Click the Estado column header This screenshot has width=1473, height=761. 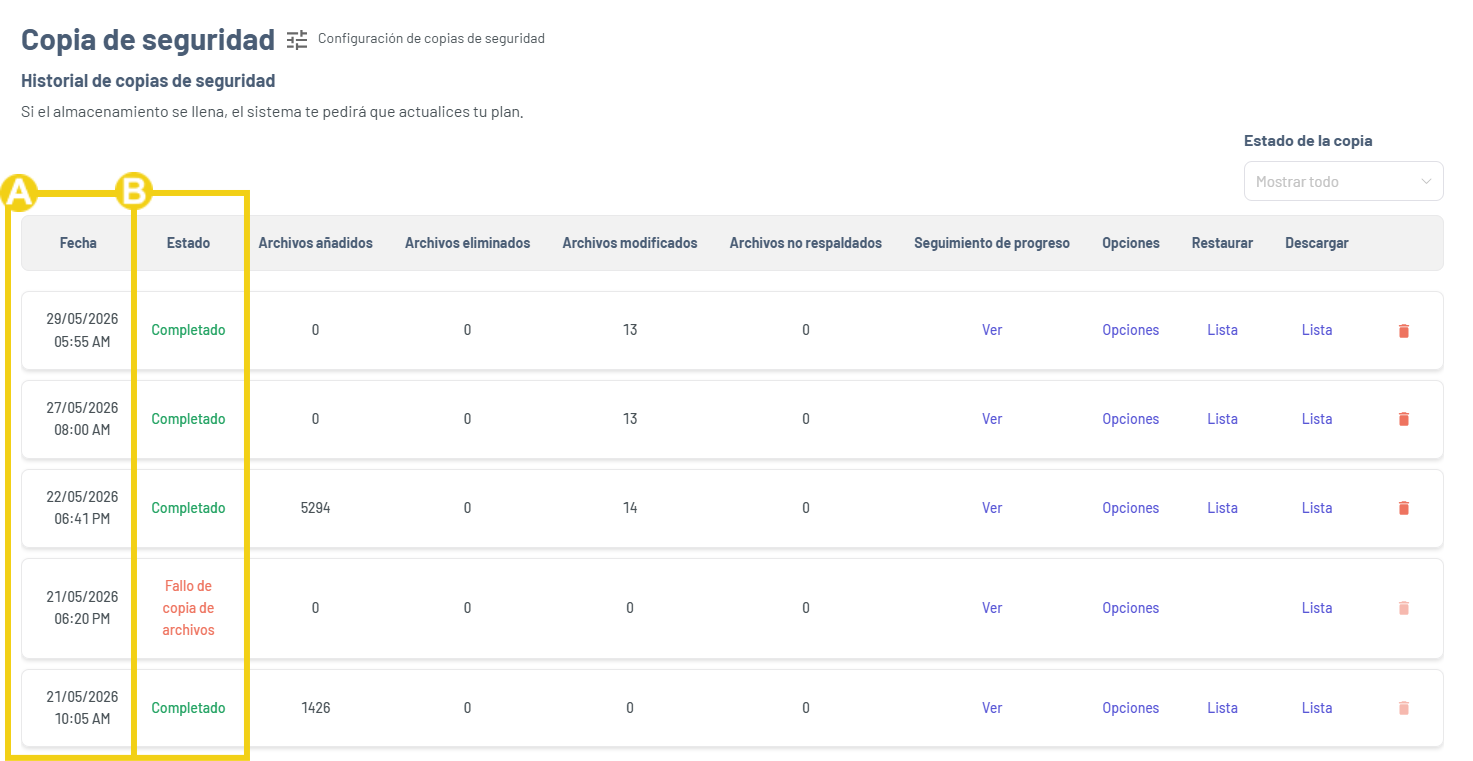point(188,243)
